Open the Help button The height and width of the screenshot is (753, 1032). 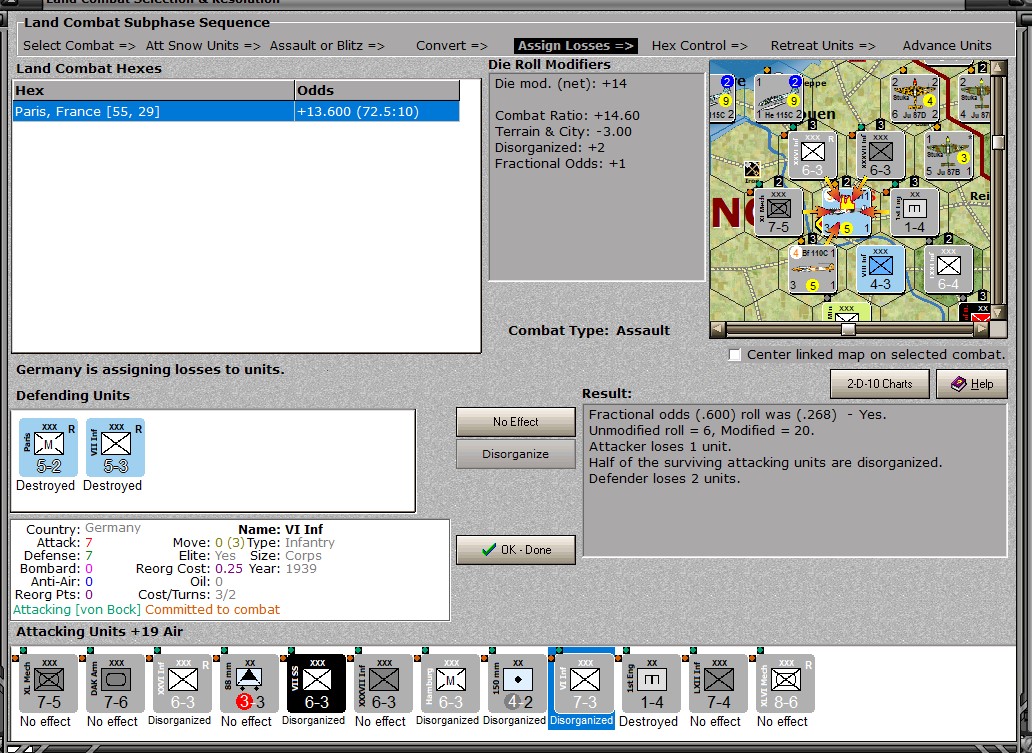click(x=971, y=384)
